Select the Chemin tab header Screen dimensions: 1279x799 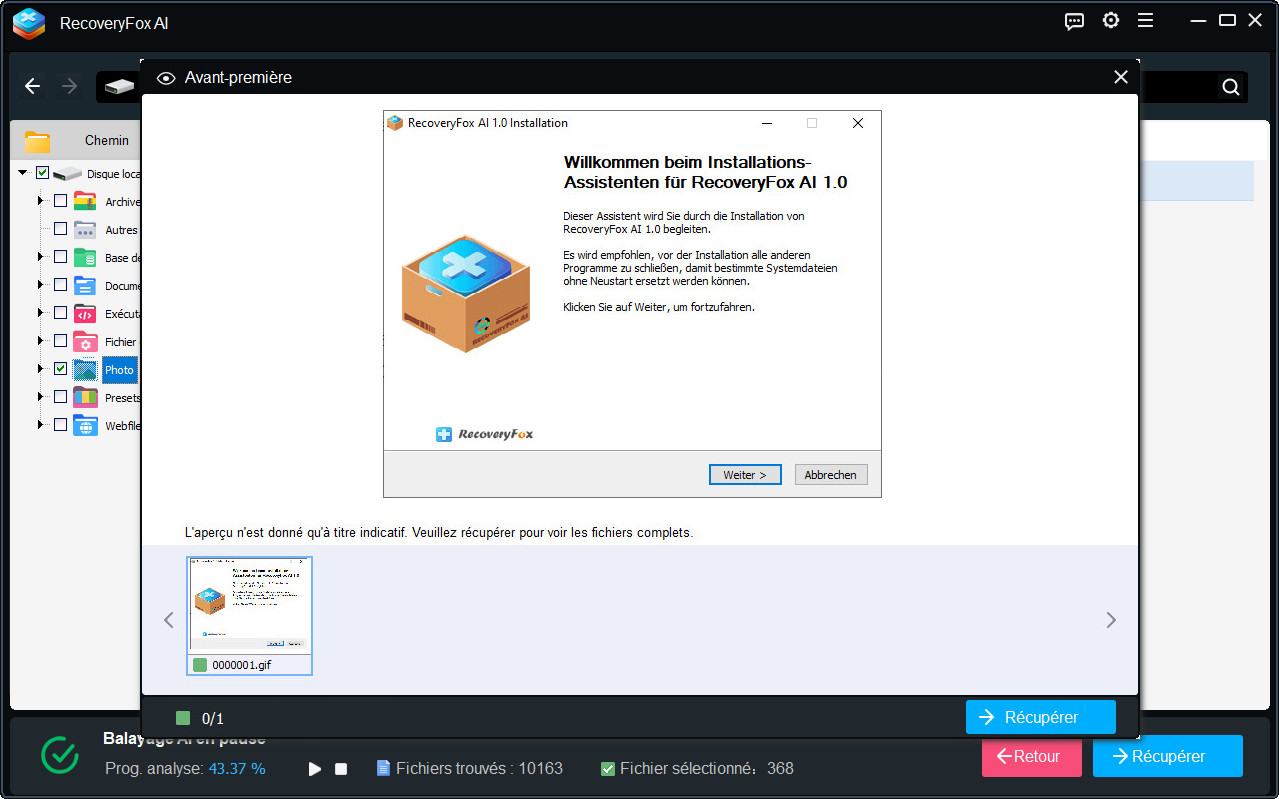107,141
